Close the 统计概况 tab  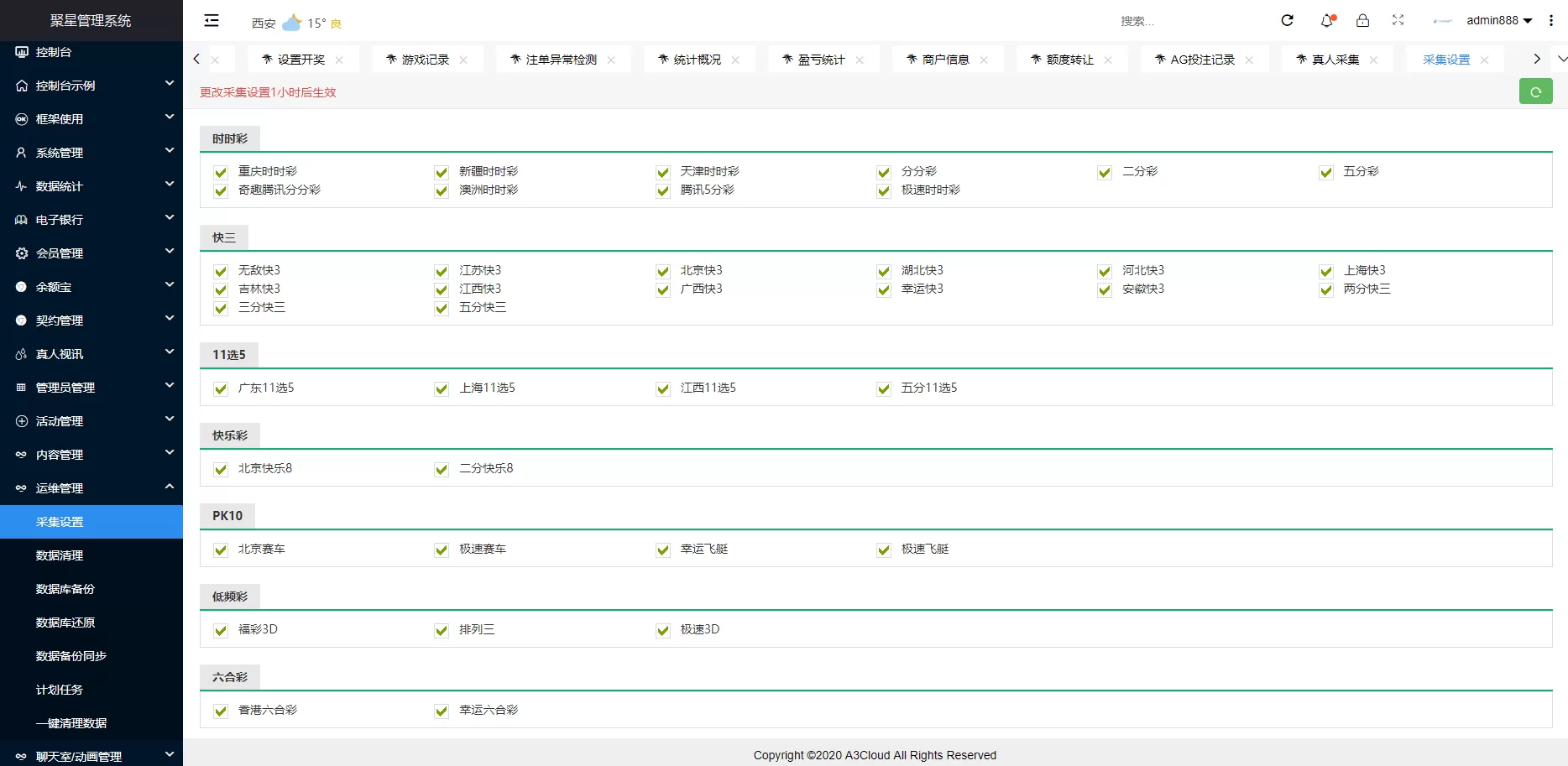pyautogui.click(x=735, y=60)
